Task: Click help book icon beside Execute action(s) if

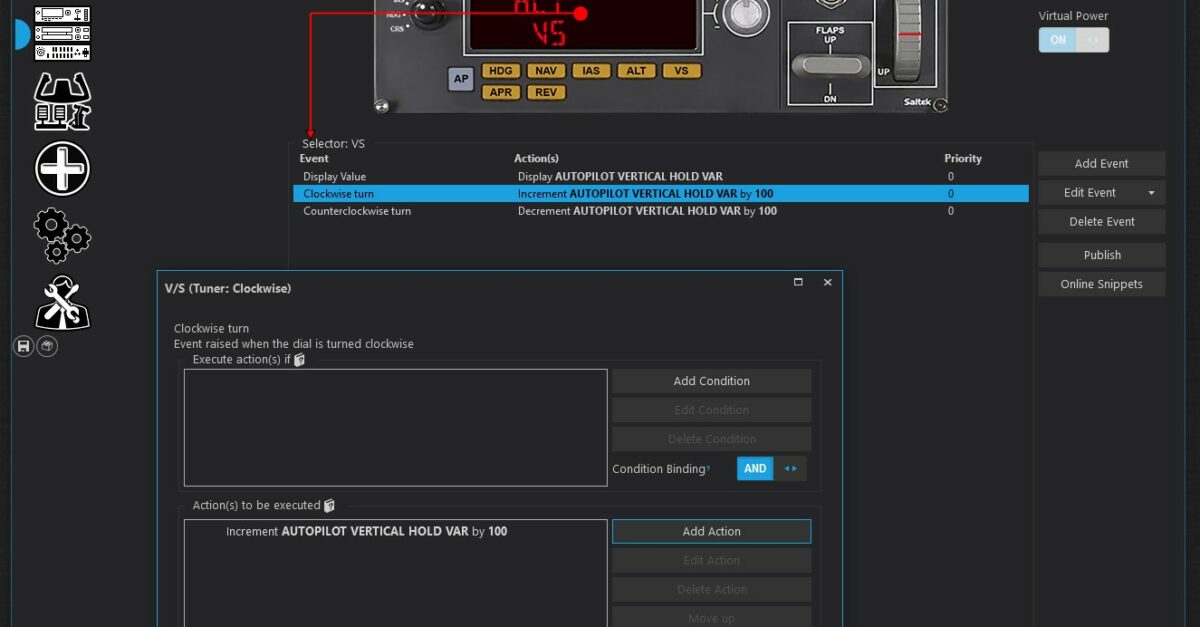Action: click(299, 360)
